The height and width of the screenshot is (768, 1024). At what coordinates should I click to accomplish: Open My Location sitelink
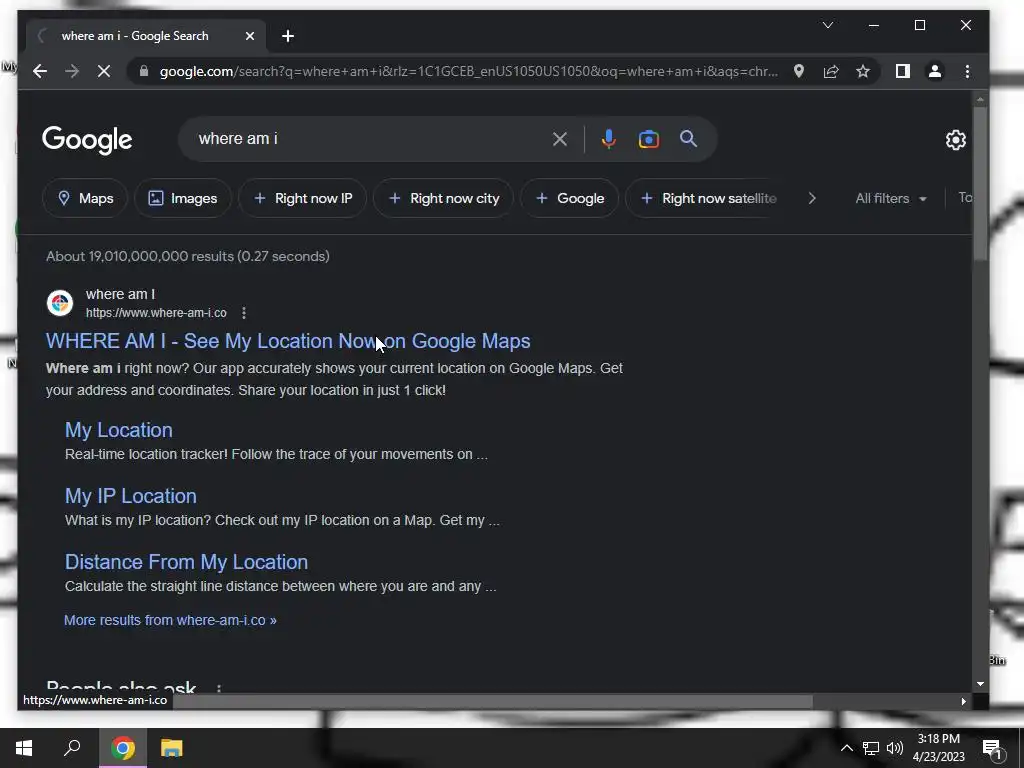pyautogui.click(x=119, y=430)
